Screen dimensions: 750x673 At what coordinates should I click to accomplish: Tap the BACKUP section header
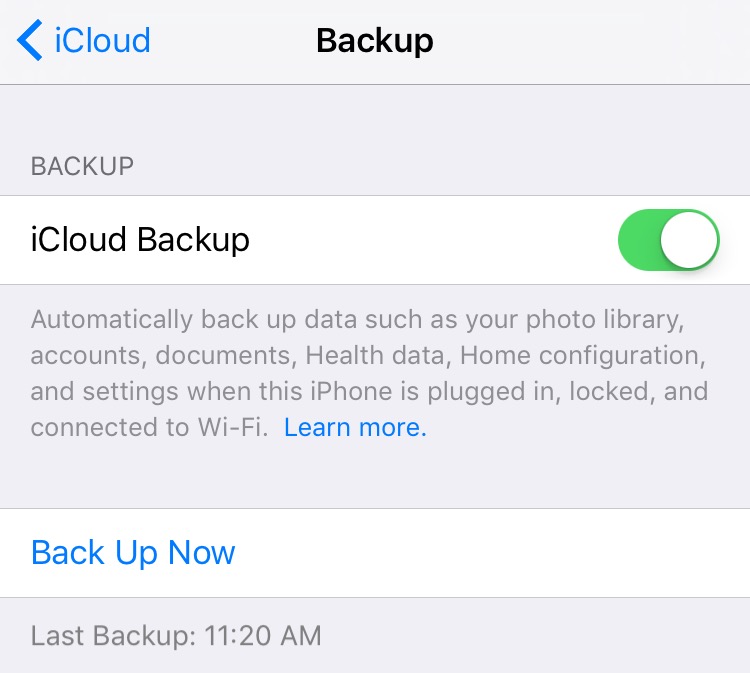82,166
